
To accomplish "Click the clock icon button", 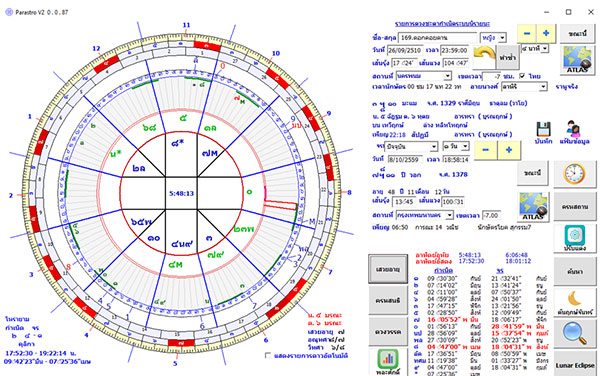I will (x=574, y=174).
